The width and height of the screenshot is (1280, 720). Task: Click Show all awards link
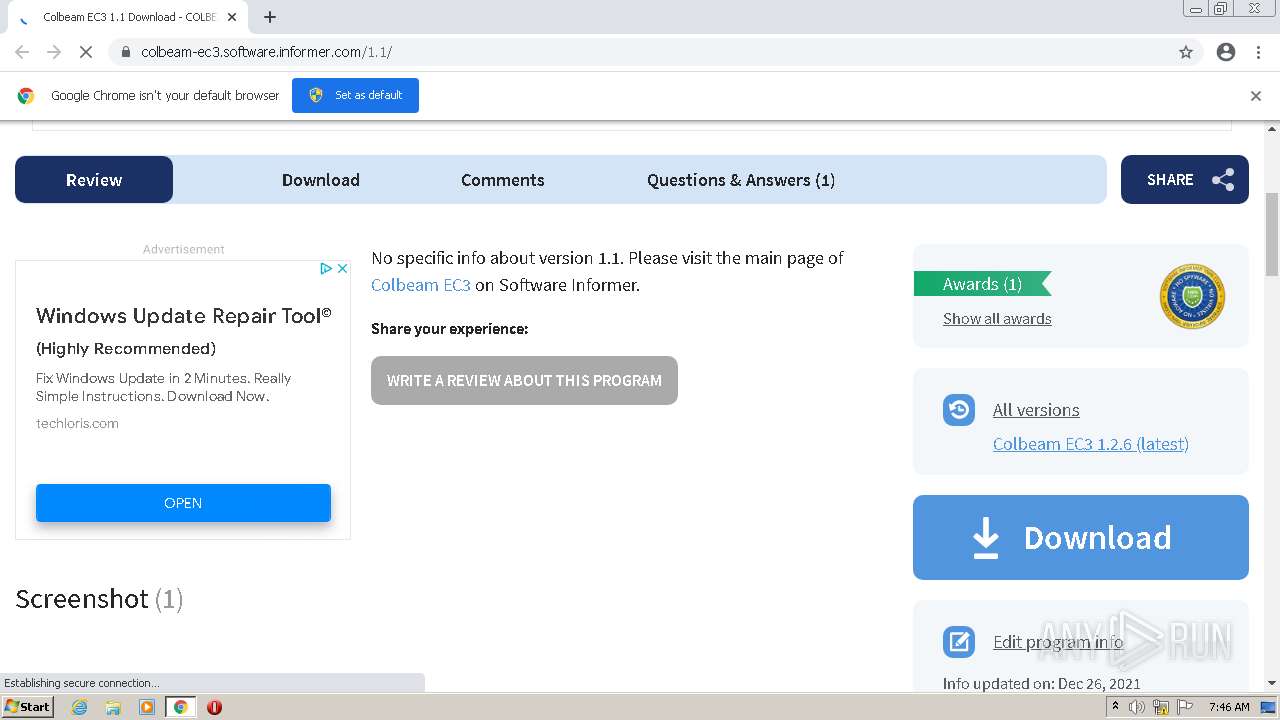997,319
